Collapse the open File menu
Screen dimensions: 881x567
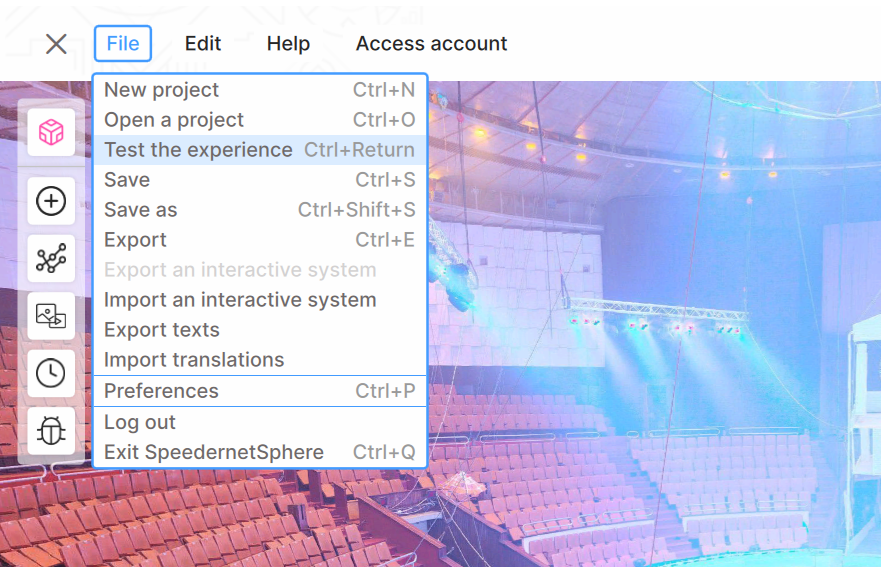[123, 44]
